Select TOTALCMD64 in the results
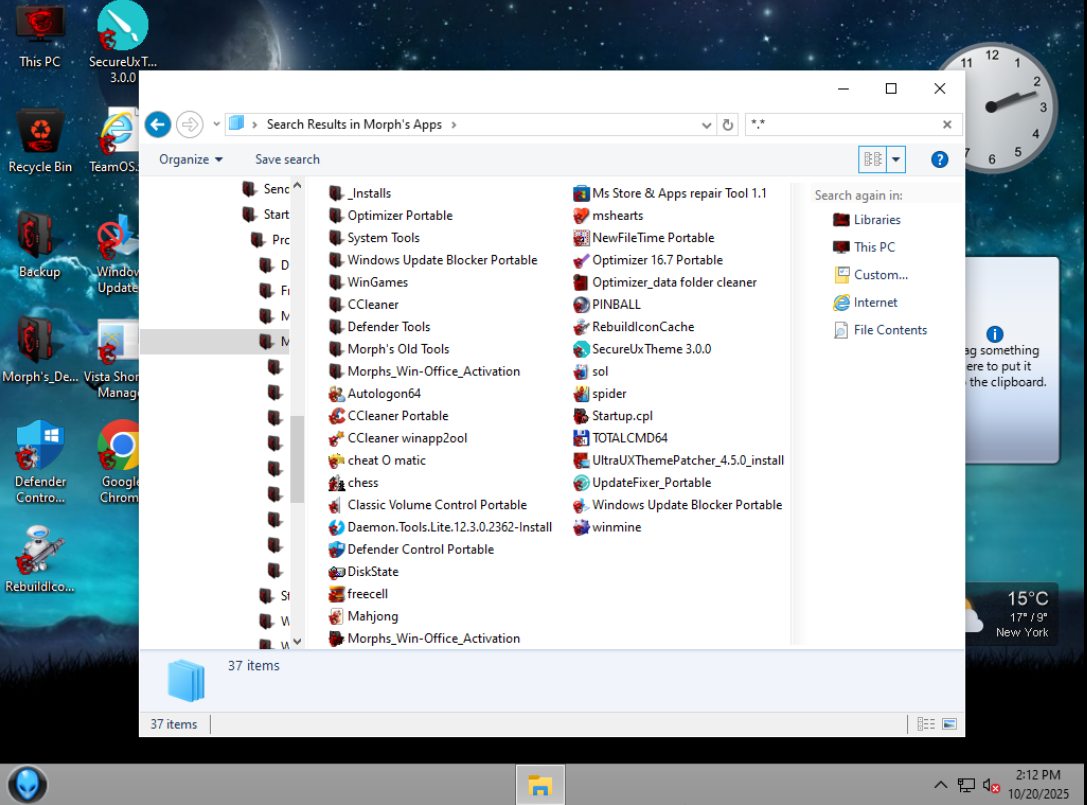The image size is (1087, 805). pyautogui.click(x=629, y=438)
